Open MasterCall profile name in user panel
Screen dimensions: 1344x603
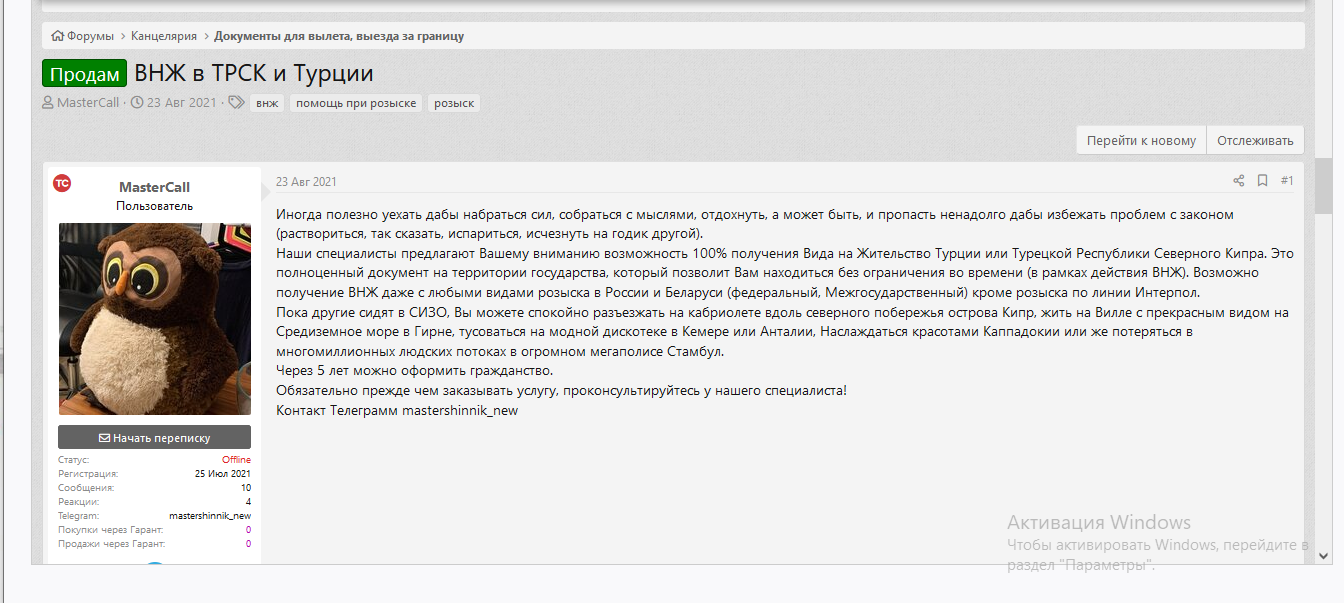(154, 187)
